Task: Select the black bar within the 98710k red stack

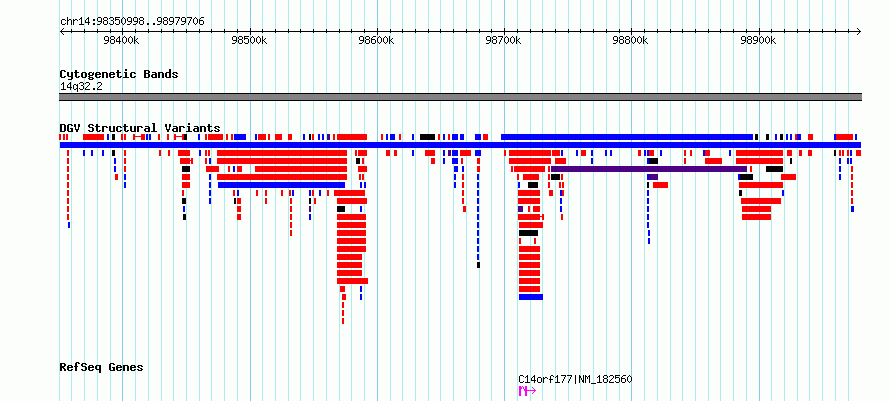Action: pyautogui.click(x=528, y=233)
